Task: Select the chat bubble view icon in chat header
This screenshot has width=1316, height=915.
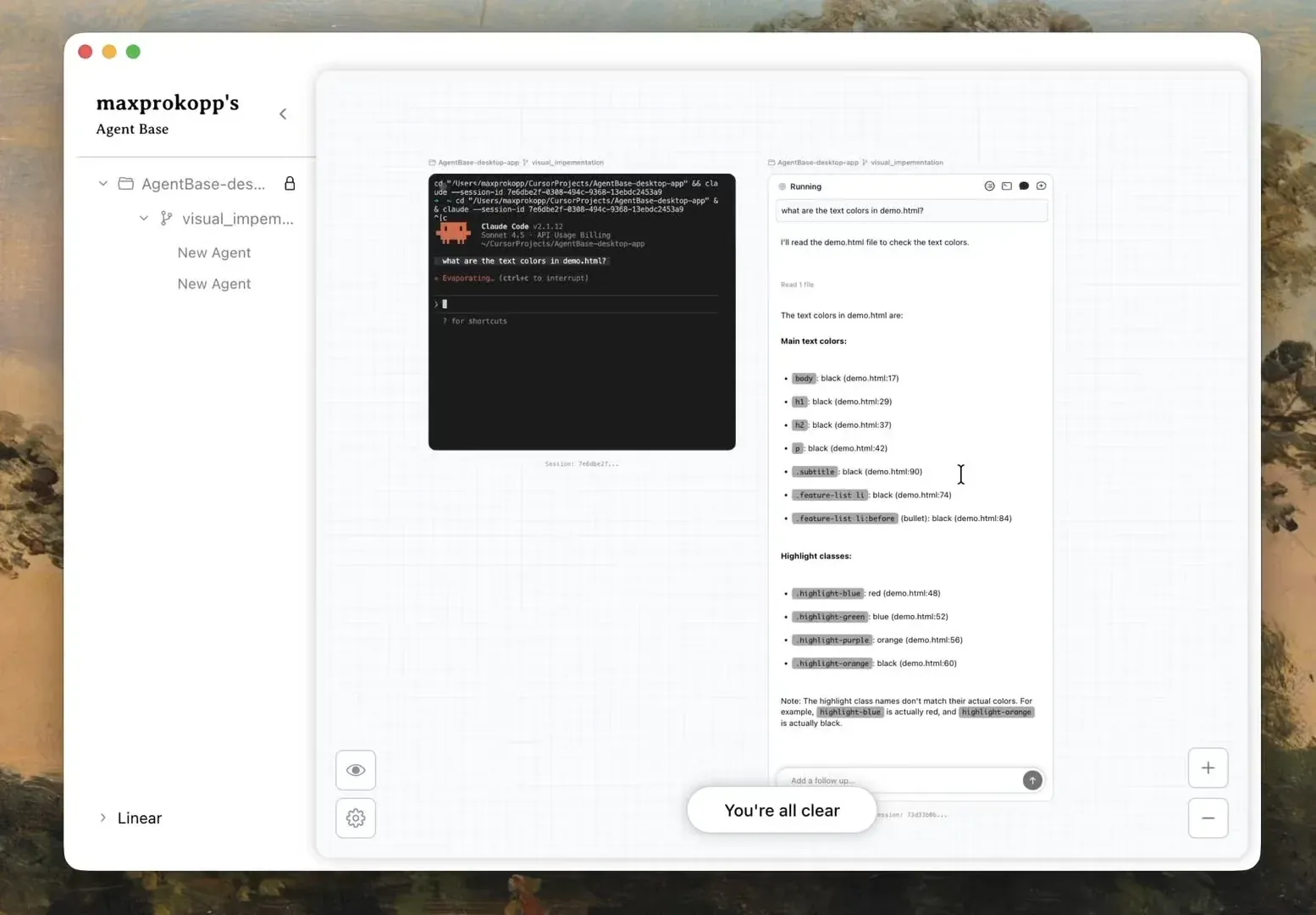Action: [x=1024, y=186]
